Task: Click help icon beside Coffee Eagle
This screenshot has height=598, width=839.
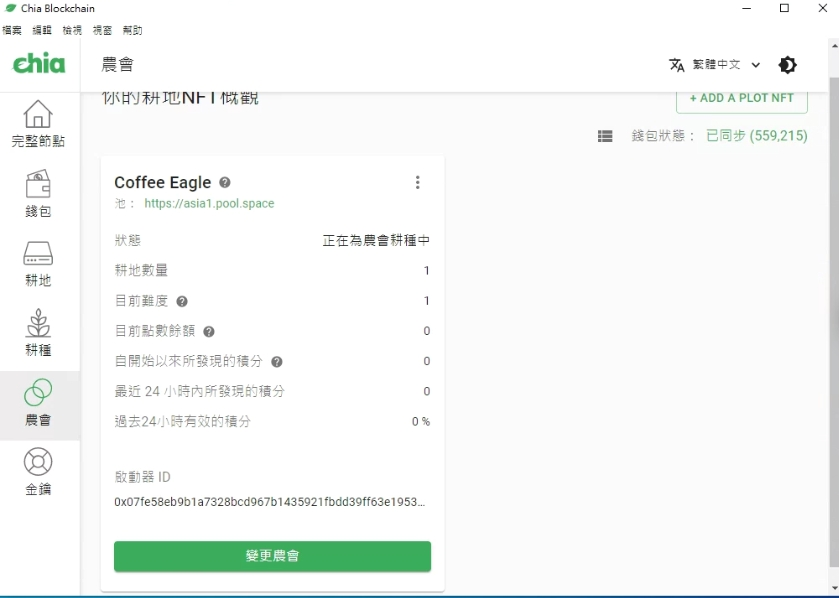Action: [225, 182]
